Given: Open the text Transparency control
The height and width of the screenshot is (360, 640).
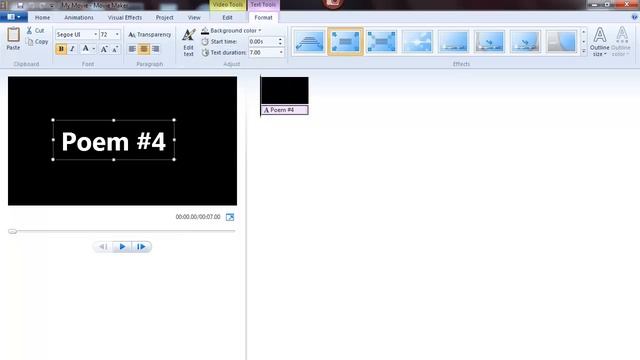Looking at the screenshot, I should pos(149,35).
